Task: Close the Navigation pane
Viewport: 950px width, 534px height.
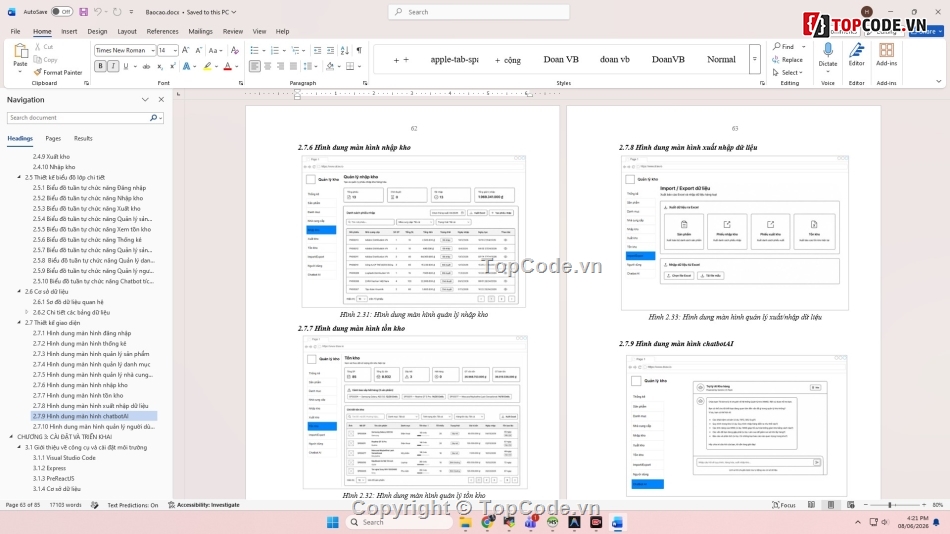Action: [x=161, y=99]
